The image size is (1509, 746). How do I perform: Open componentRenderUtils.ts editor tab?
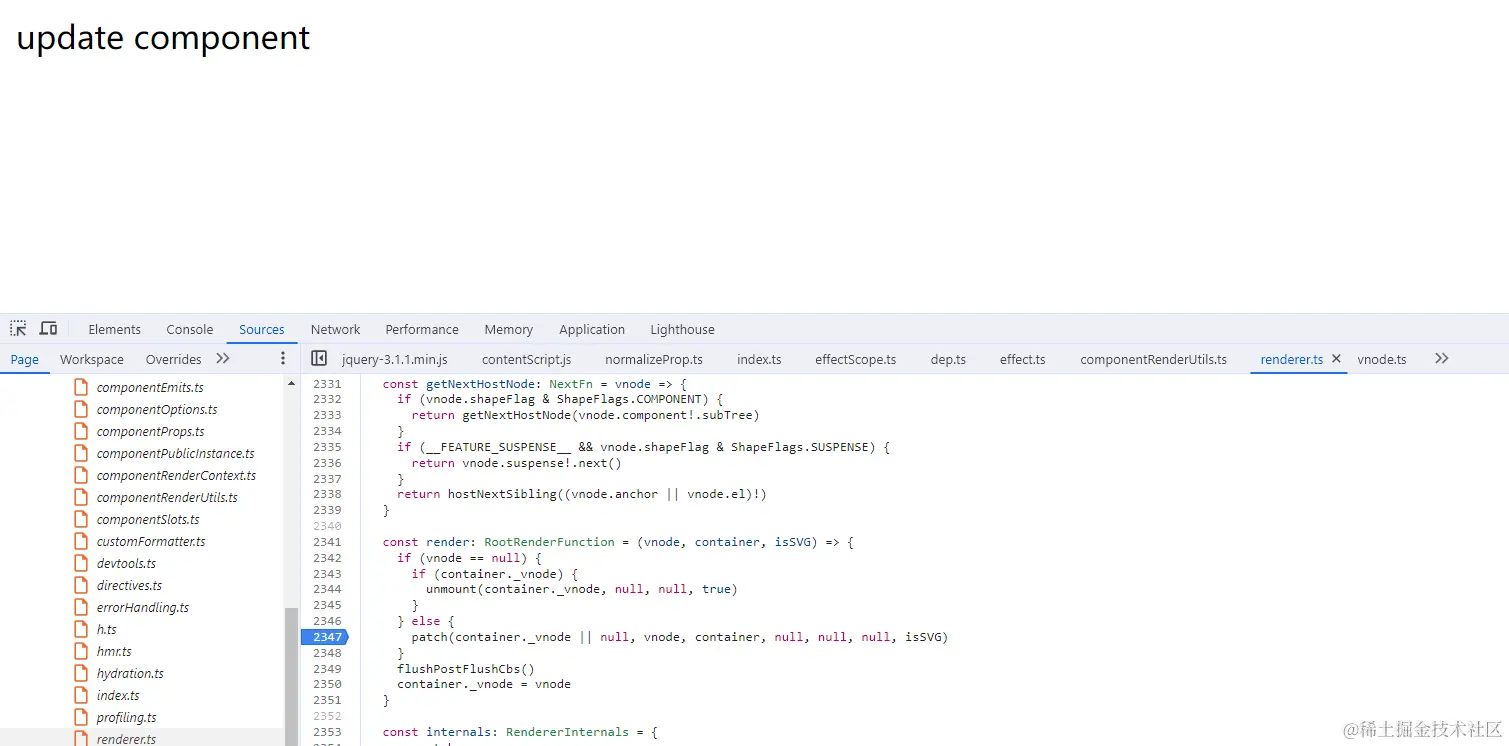(x=1153, y=359)
